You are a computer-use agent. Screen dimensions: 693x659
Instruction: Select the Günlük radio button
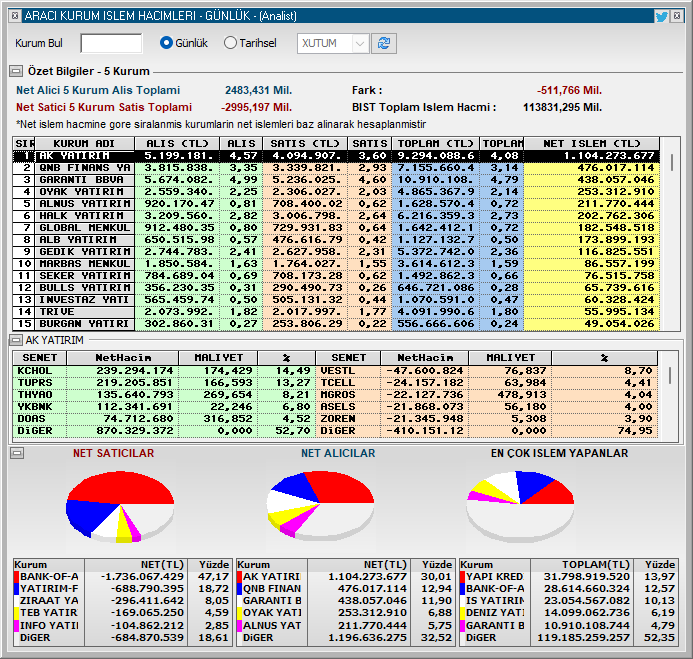pyautogui.click(x=166, y=43)
